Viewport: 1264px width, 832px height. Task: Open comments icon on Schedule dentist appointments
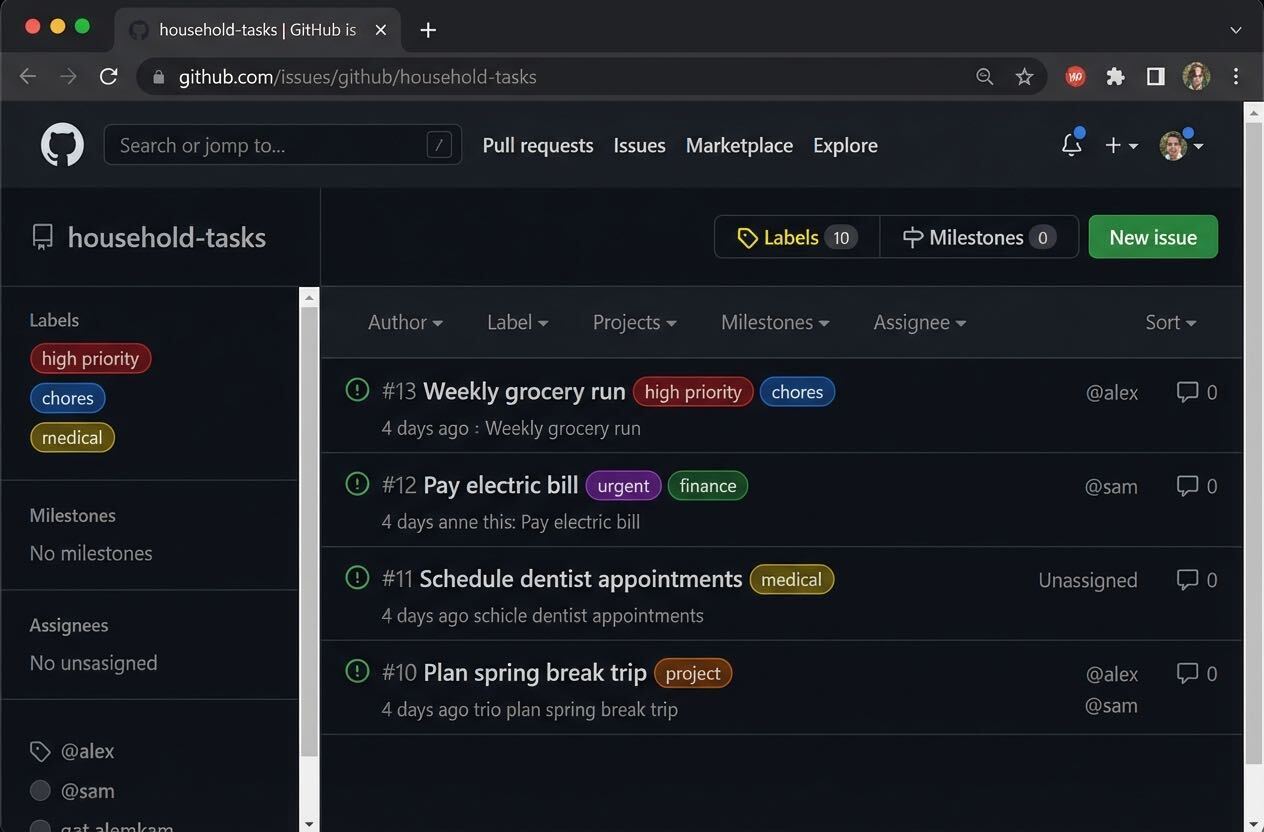tap(1187, 580)
